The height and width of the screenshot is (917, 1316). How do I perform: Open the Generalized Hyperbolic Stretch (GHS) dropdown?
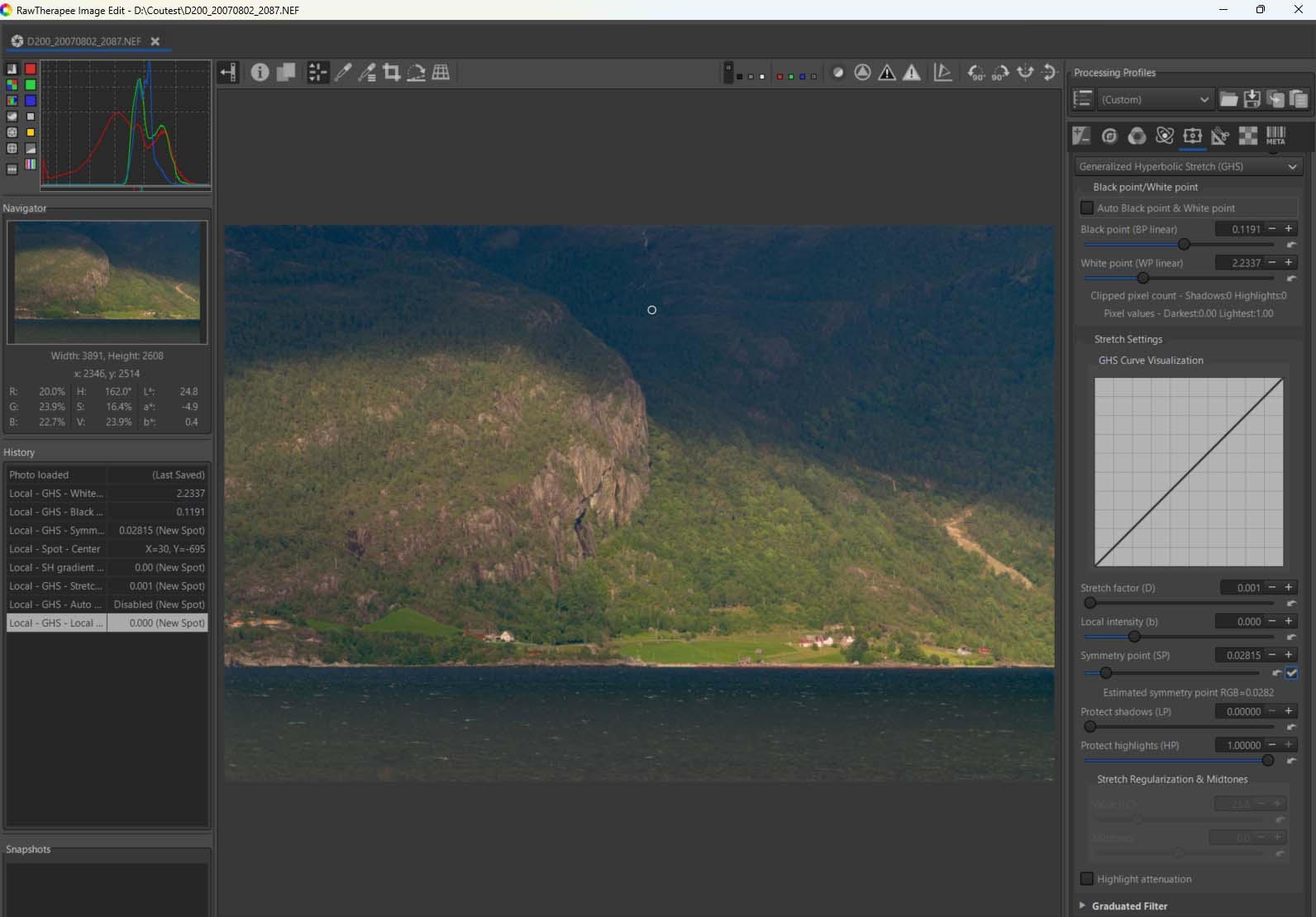tap(1188, 166)
